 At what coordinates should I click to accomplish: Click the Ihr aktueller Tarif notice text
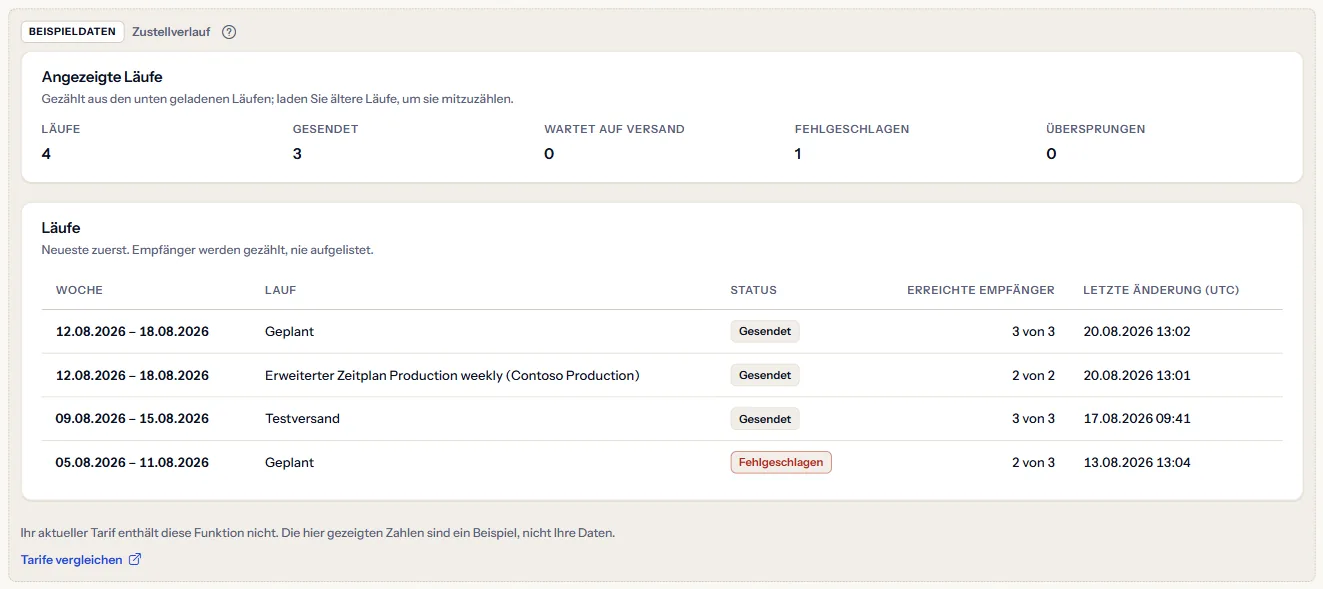coord(318,533)
